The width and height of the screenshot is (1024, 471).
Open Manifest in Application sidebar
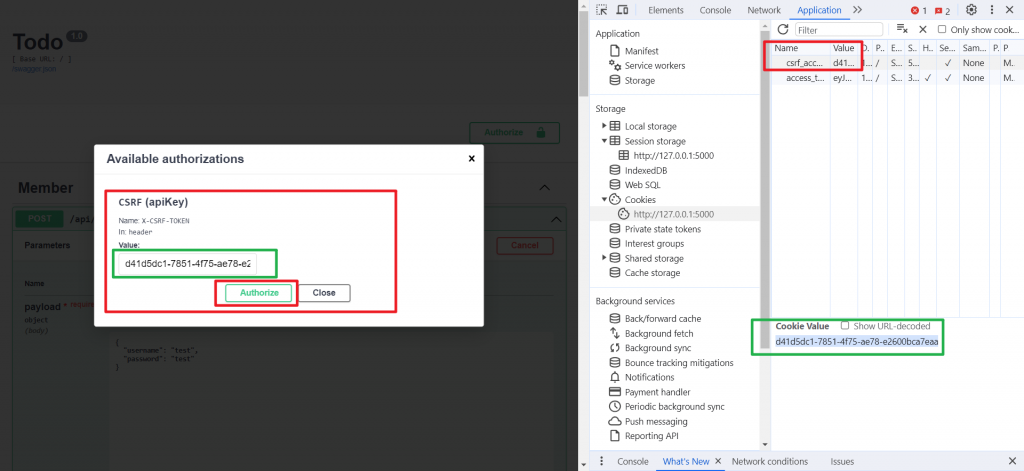pyautogui.click(x=641, y=51)
